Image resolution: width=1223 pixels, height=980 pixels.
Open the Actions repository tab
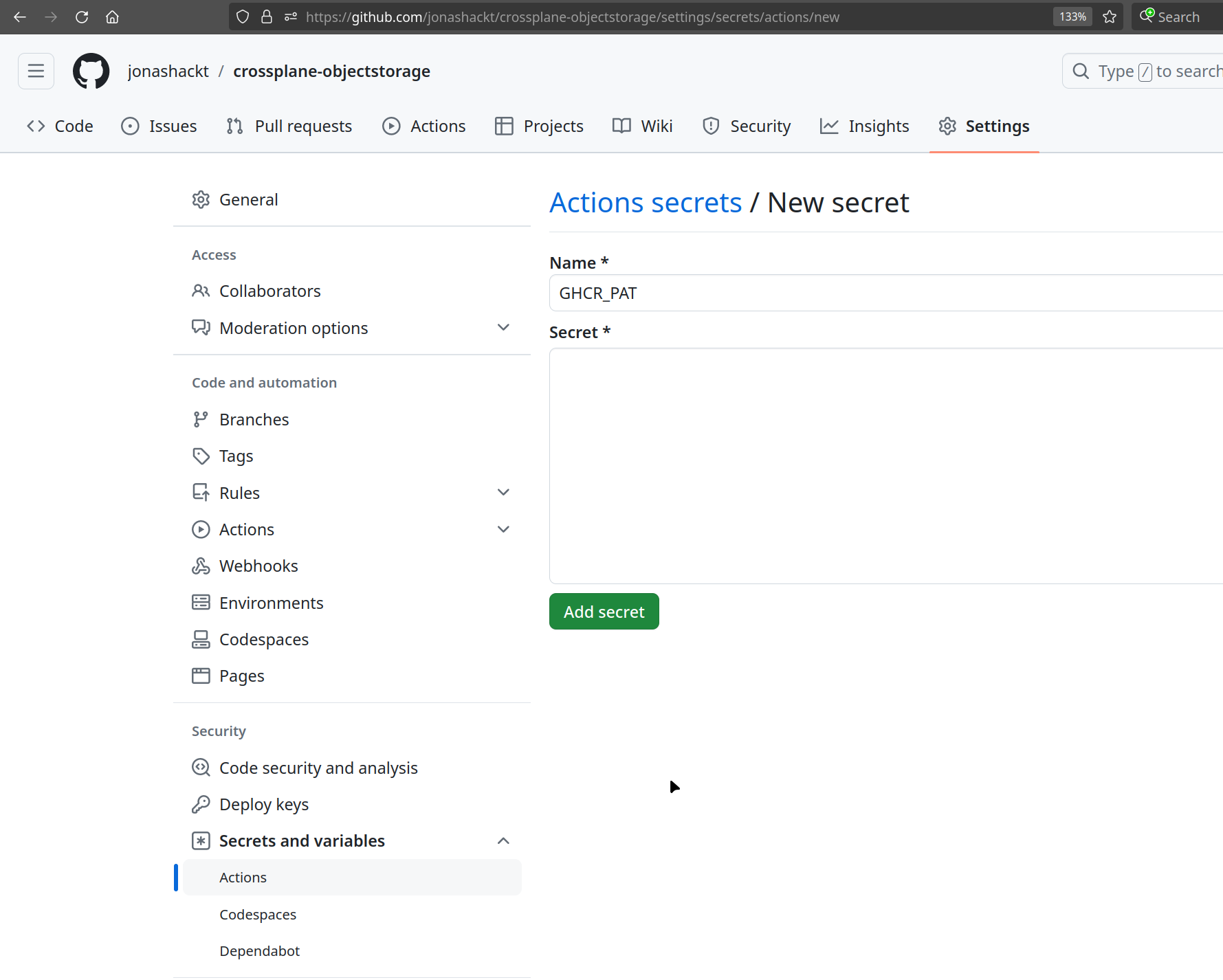click(424, 126)
